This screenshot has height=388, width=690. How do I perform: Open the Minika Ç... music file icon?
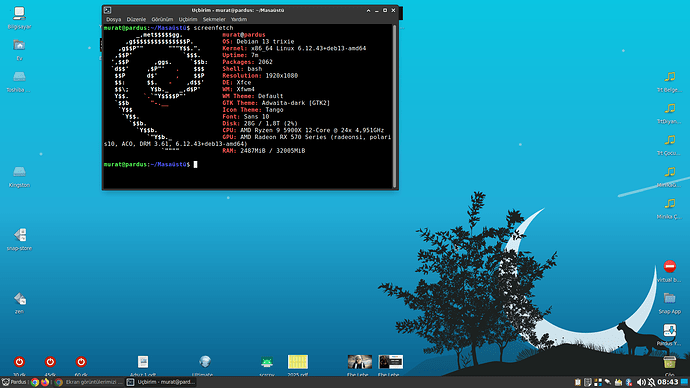(x=670, y=204)
